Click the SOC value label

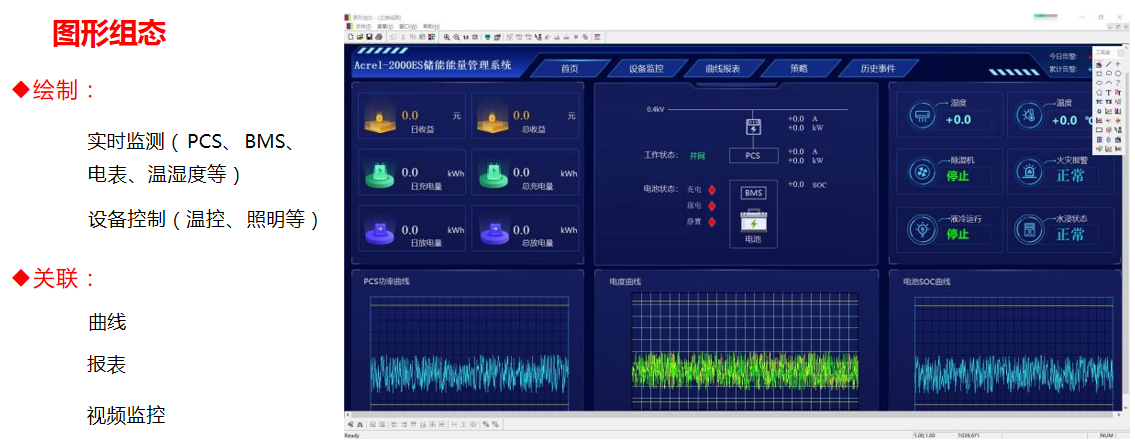(x=819, y=185)
